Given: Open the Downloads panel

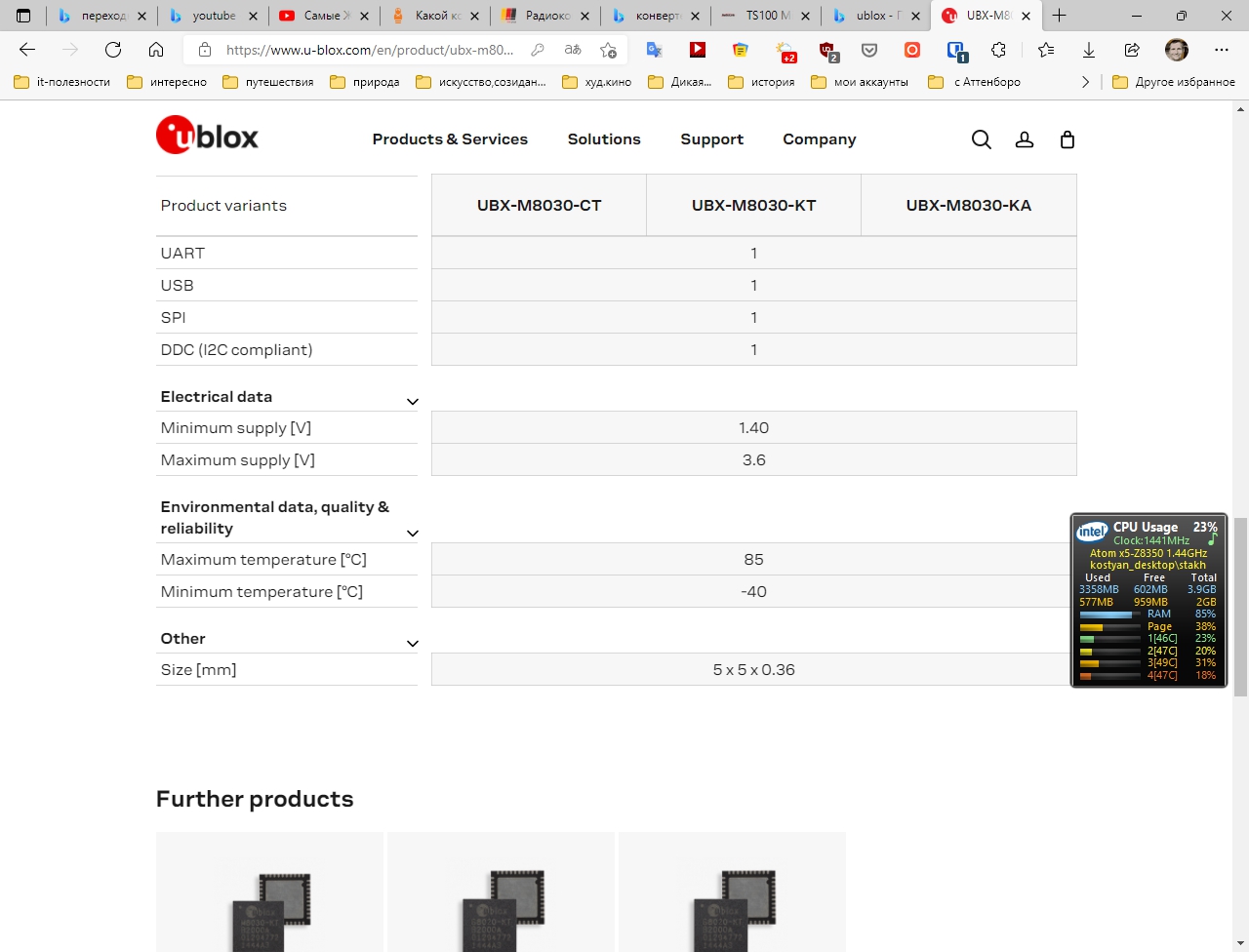Looking at the screenshot, I should [x=1089, y=50].
